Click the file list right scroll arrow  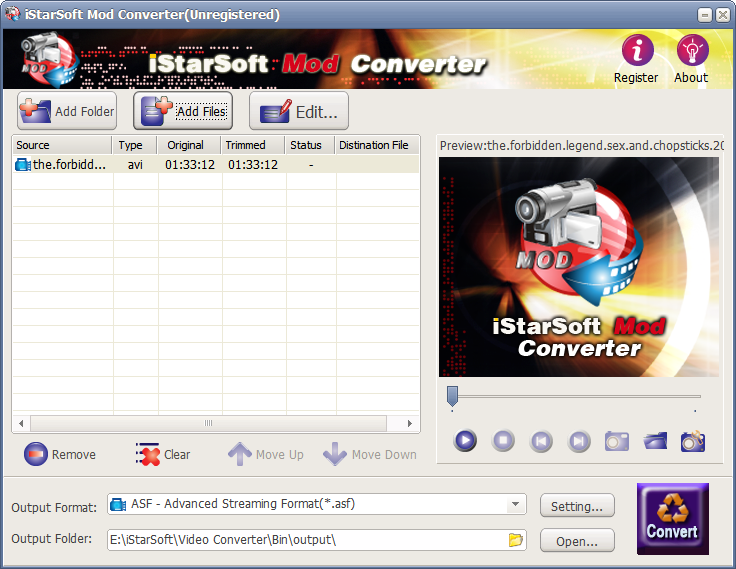(x=410, y=423)
